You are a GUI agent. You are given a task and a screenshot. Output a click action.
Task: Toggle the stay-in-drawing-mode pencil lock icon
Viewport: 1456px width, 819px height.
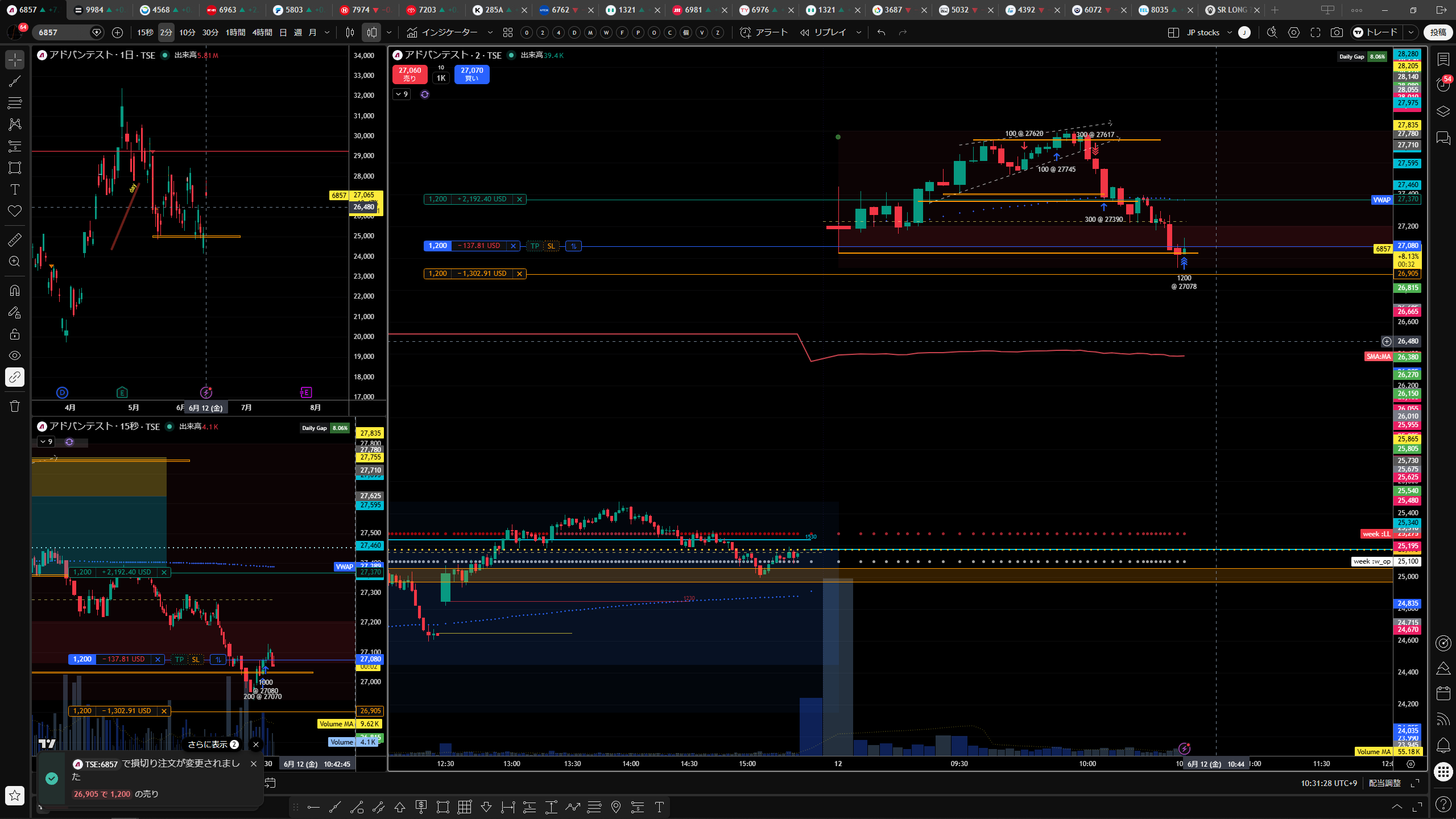[15, 312]
